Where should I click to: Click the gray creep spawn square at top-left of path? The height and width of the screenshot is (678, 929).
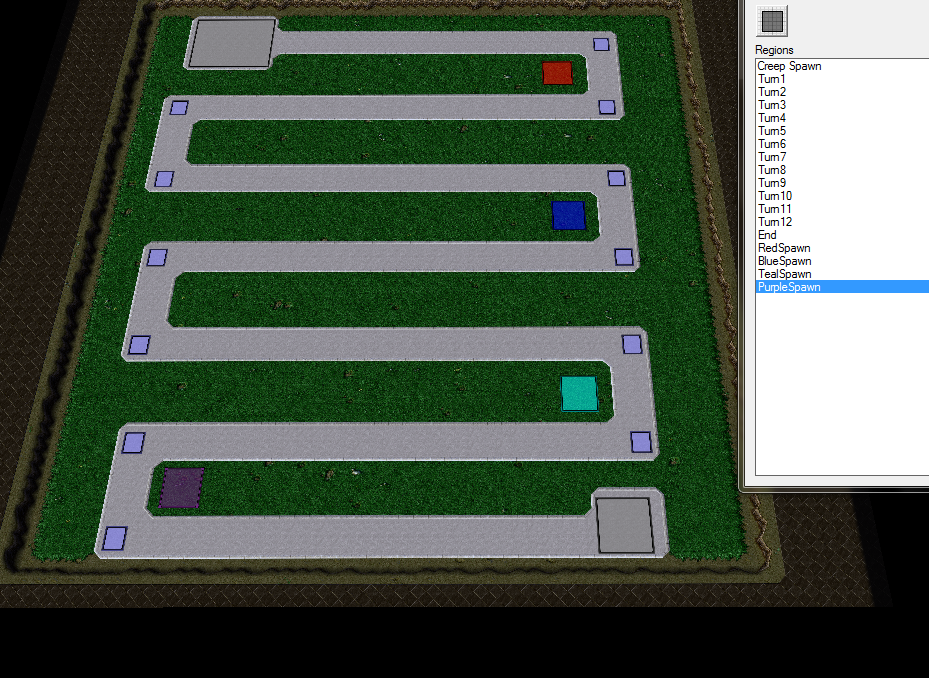232,43
